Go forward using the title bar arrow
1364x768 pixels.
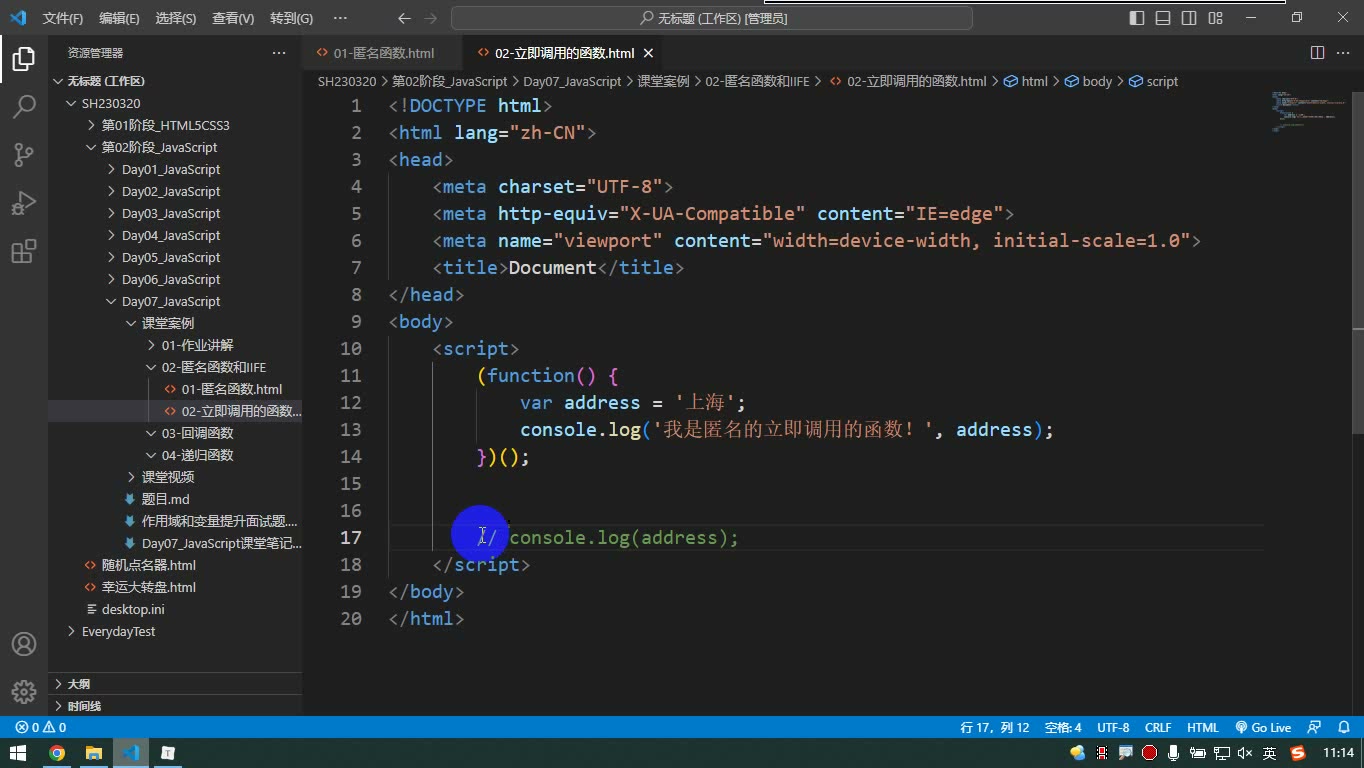pyautogui.click(x=430, y=18)
